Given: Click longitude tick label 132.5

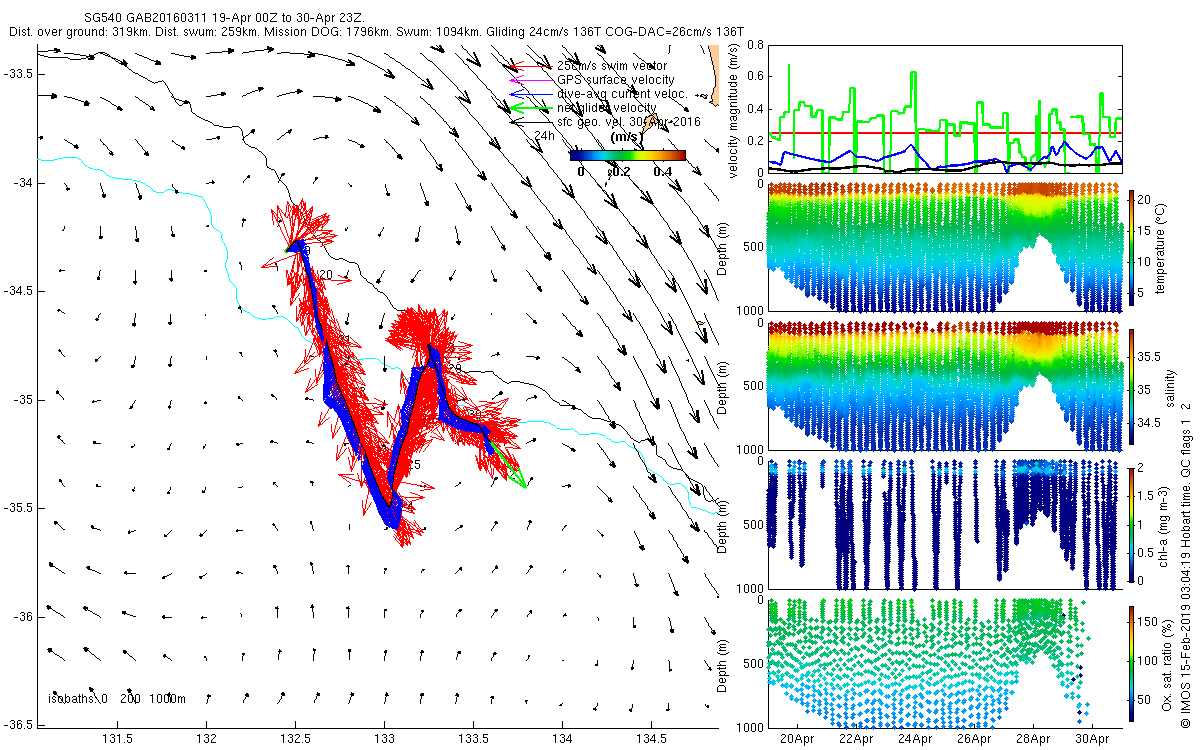Looking at the screenshot, I should coord(296,739).
